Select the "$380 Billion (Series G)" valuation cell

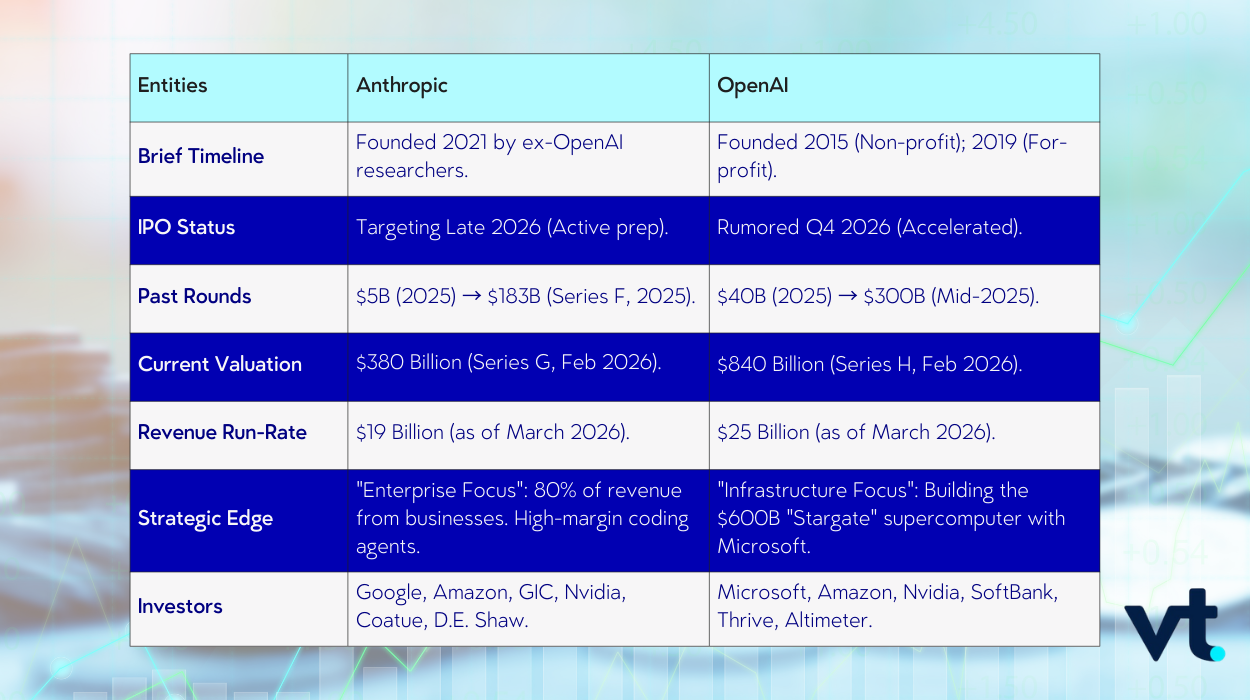509,364
